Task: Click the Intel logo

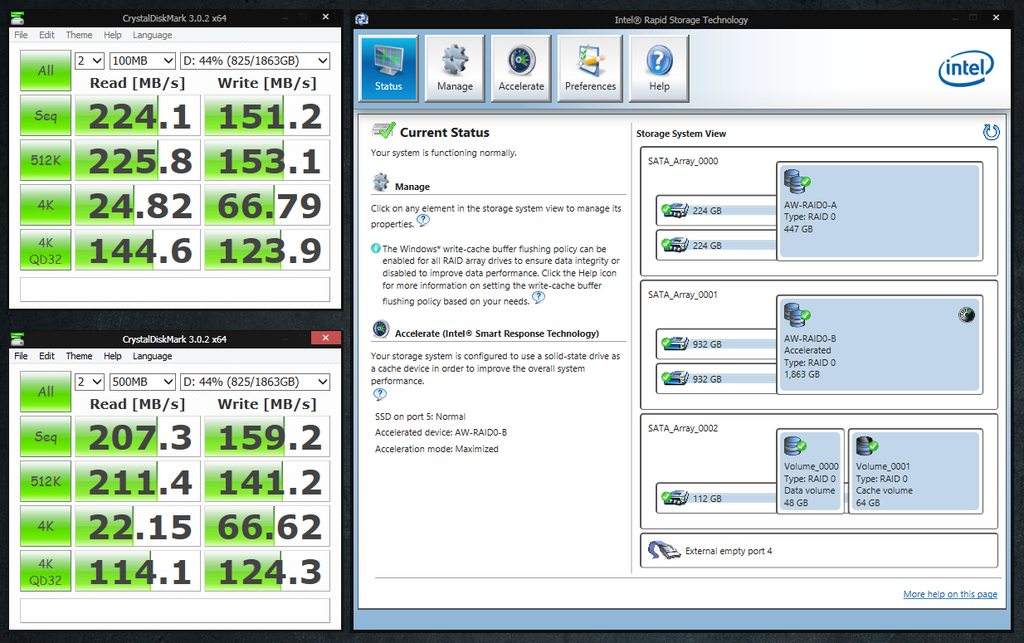Action: pos(966,68)
